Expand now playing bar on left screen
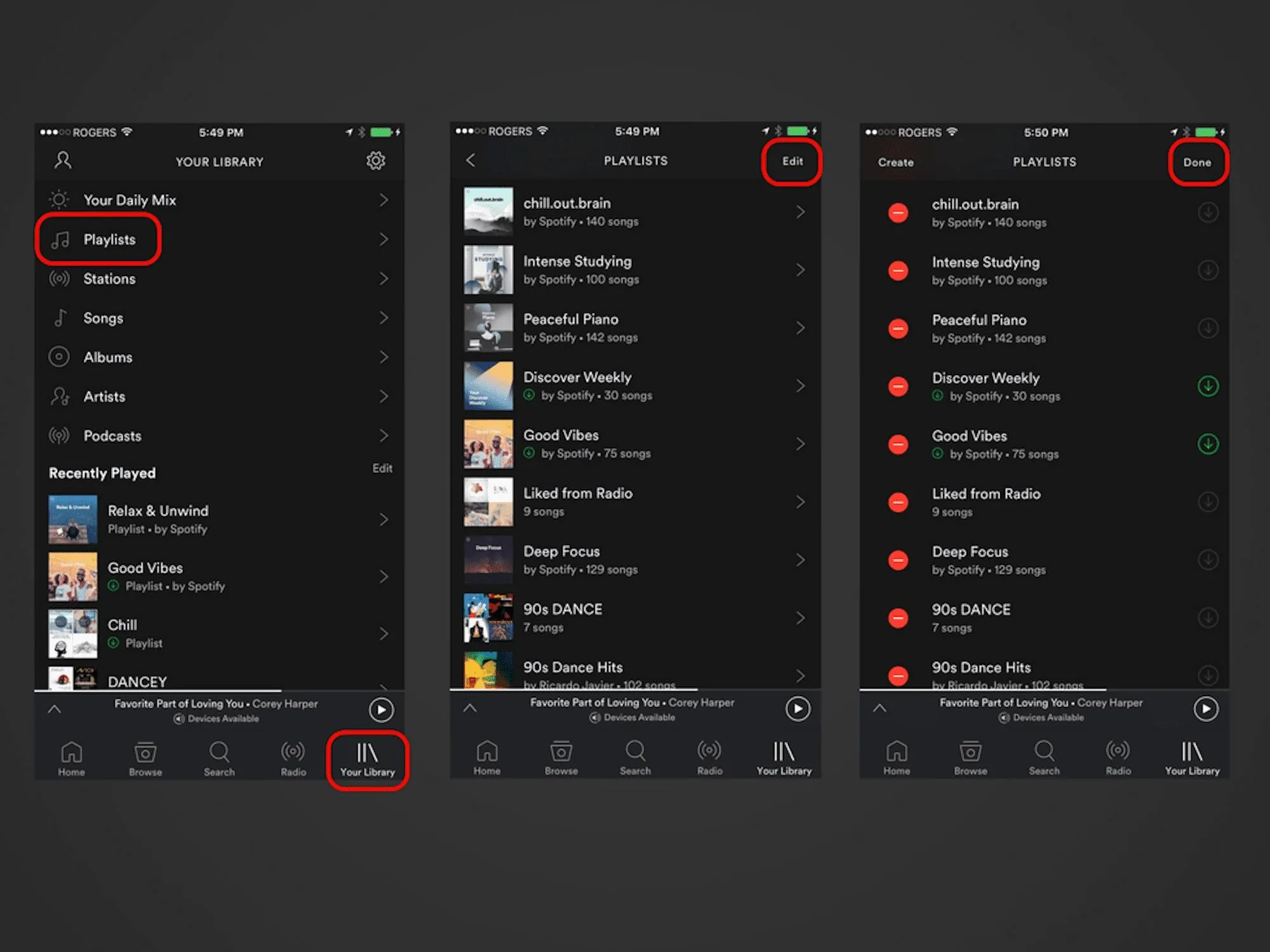 pyautogui.click(x=55, y=709)
